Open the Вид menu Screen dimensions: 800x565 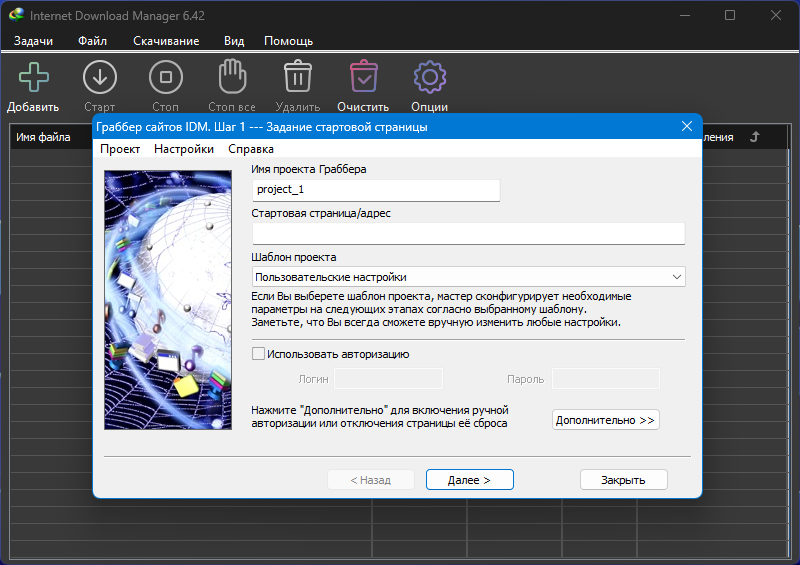coord(234,41)
